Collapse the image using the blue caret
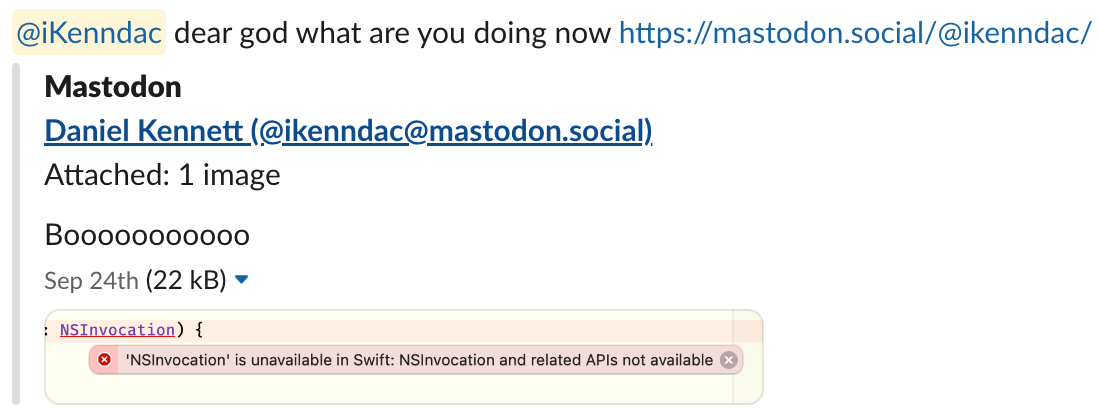Screen dimensions: 1098x420 [241, 281]
